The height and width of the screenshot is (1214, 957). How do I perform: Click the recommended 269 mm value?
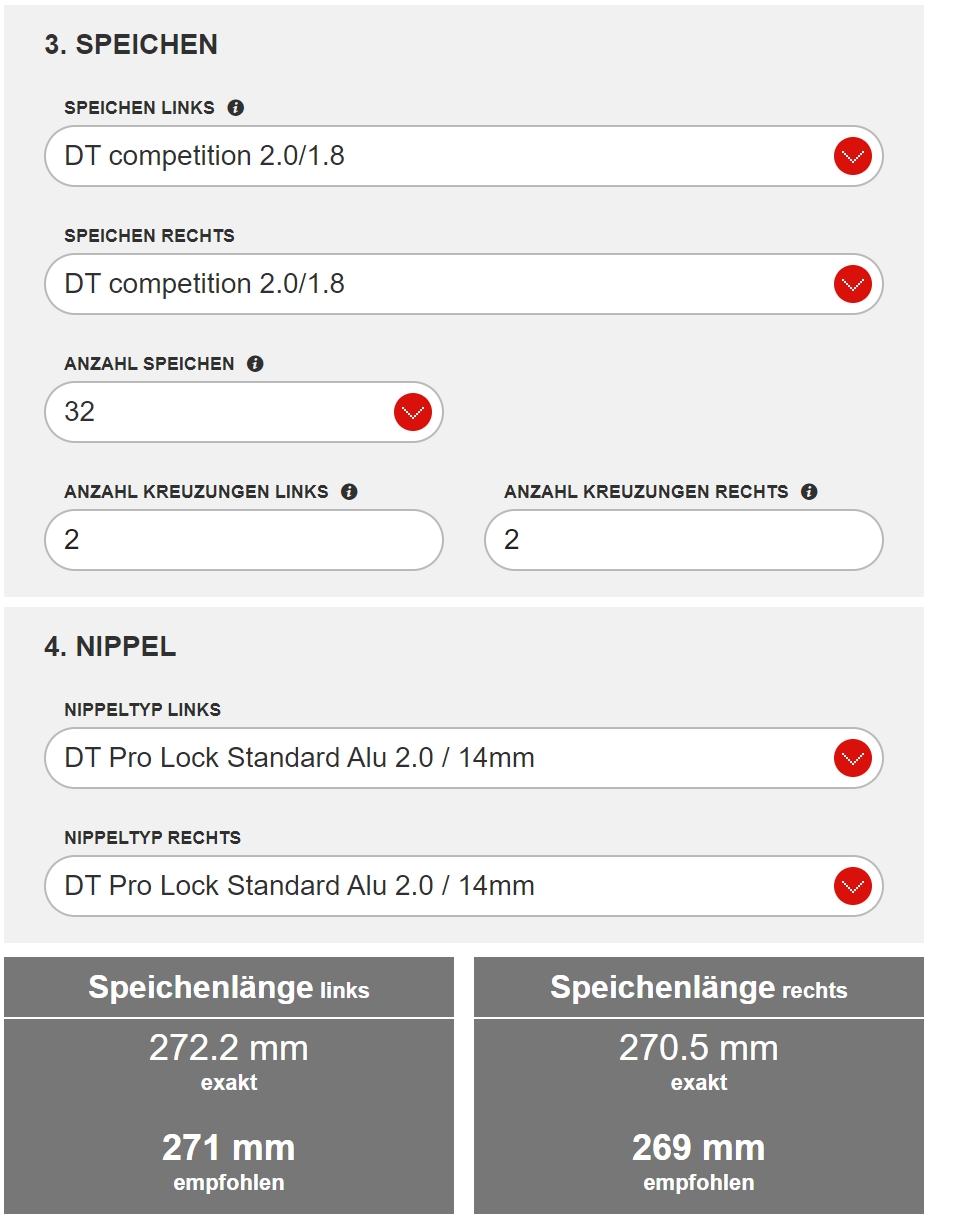tap(697, 1148)
